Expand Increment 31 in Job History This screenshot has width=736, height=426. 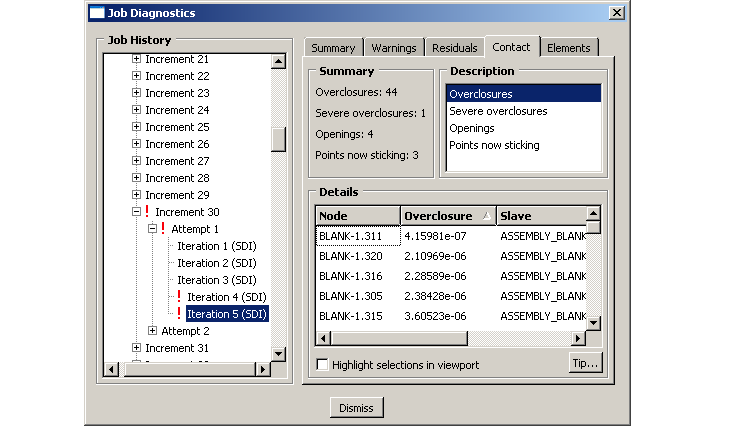pyautogui.click(x=137, y=348)
